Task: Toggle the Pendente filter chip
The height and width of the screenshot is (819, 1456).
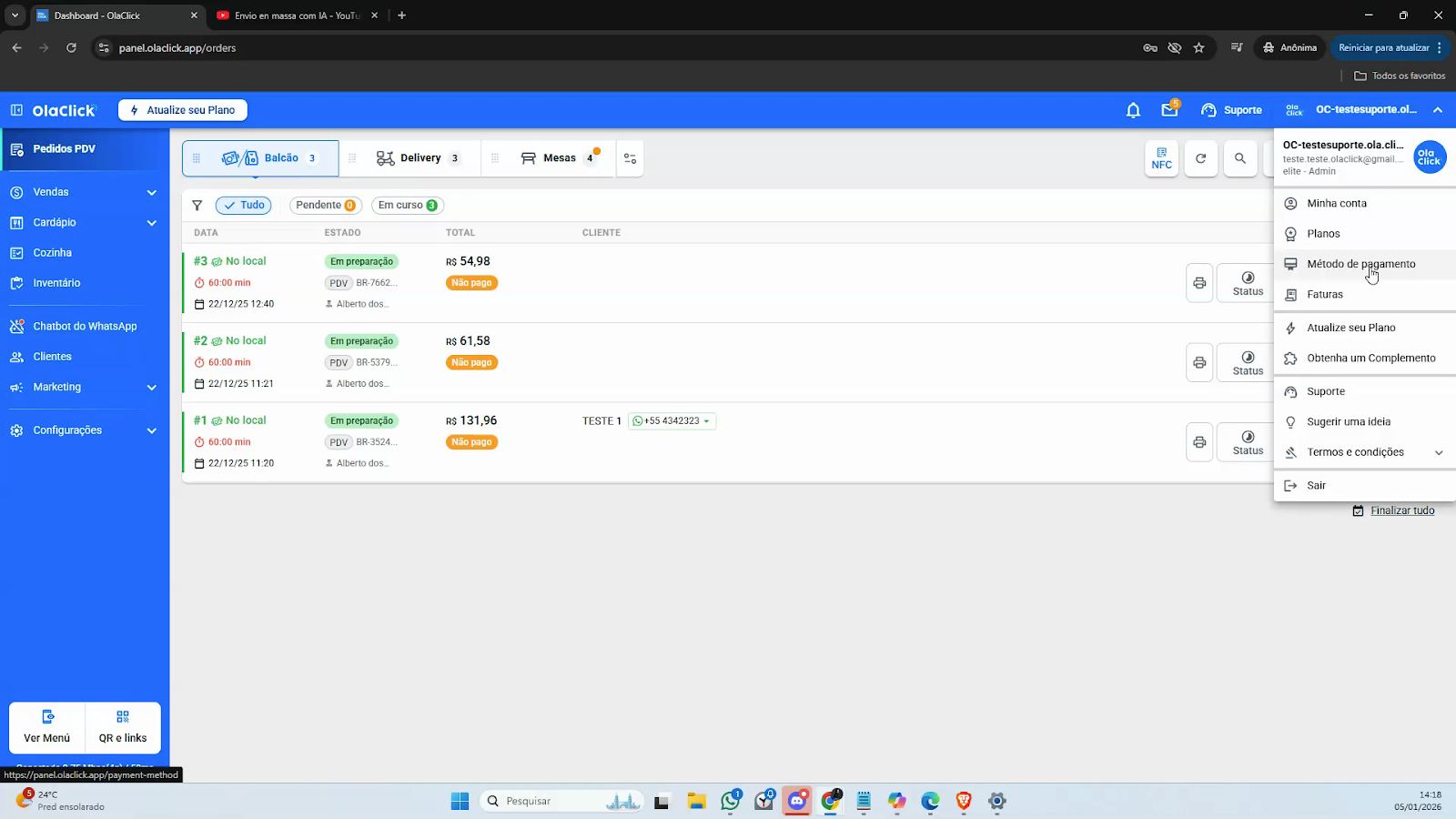Action: point(325,206)
